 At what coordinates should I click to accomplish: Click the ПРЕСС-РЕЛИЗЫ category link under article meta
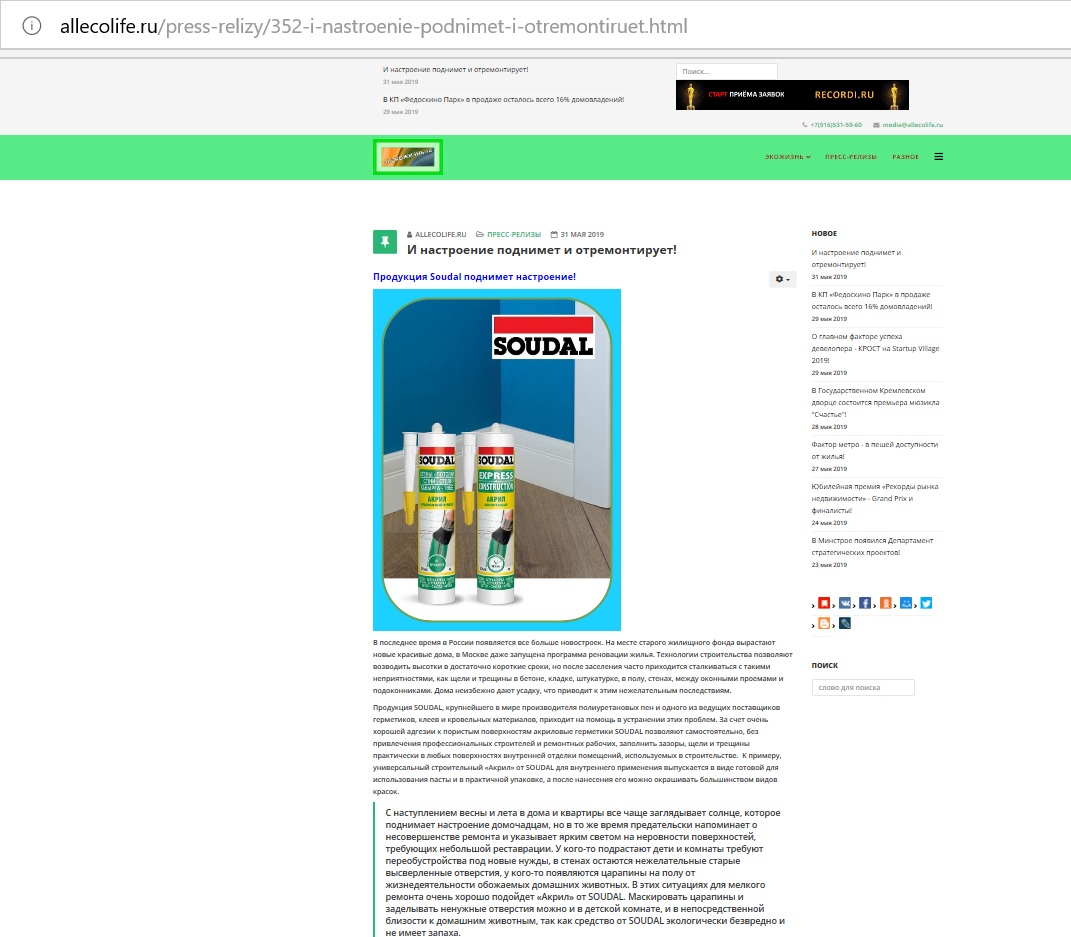coord(514,234)
